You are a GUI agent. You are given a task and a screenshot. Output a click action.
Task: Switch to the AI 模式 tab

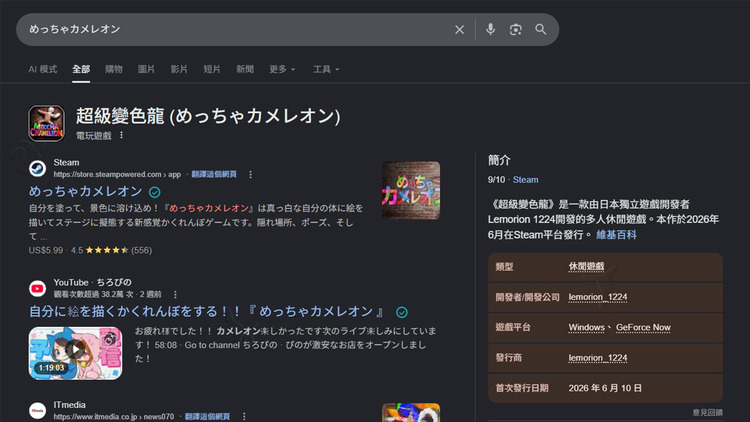coord(43,69)
